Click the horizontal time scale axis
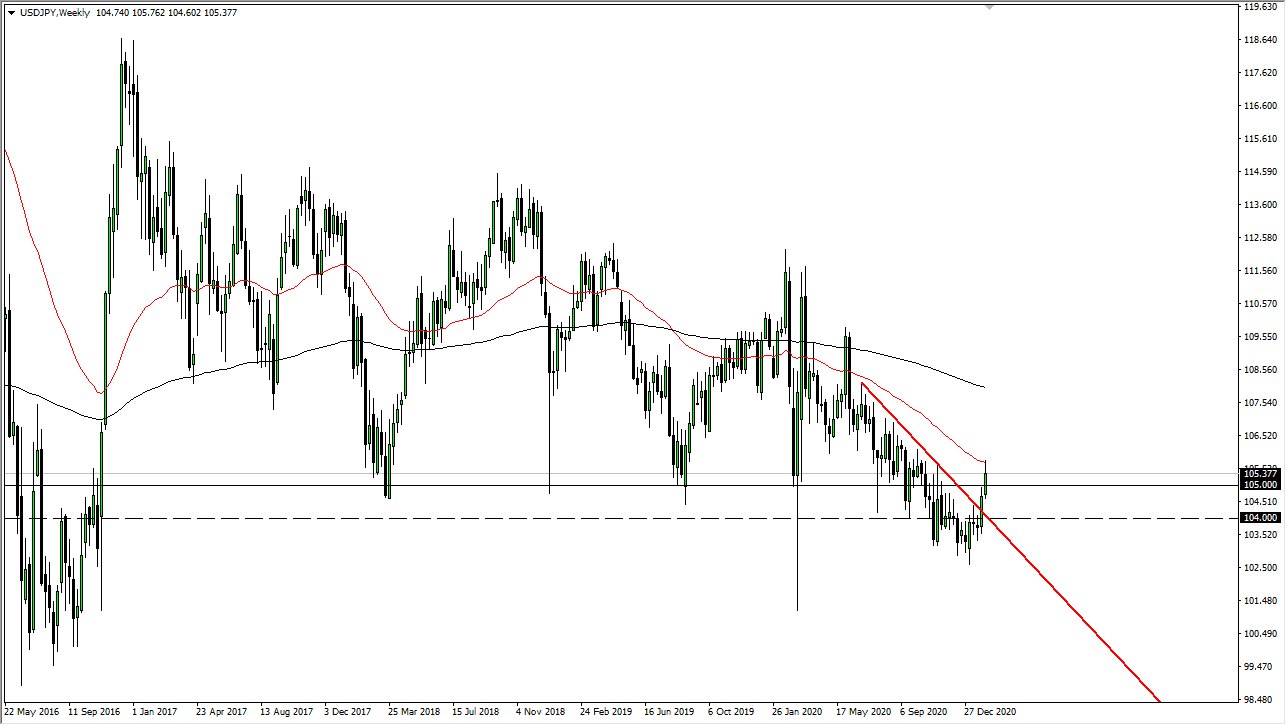Screen dimensions: 1286x725 point(600,712)
